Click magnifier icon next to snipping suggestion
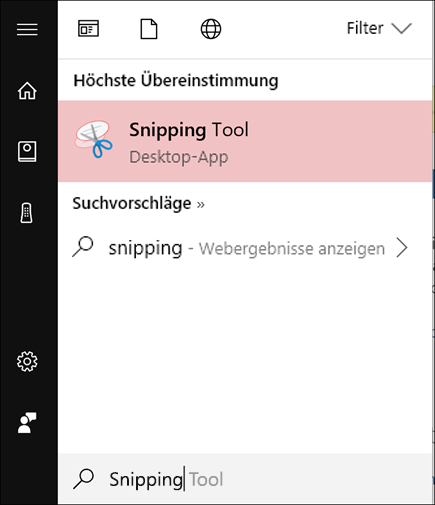This screenshot has width=435, height=505. point(83,247)
